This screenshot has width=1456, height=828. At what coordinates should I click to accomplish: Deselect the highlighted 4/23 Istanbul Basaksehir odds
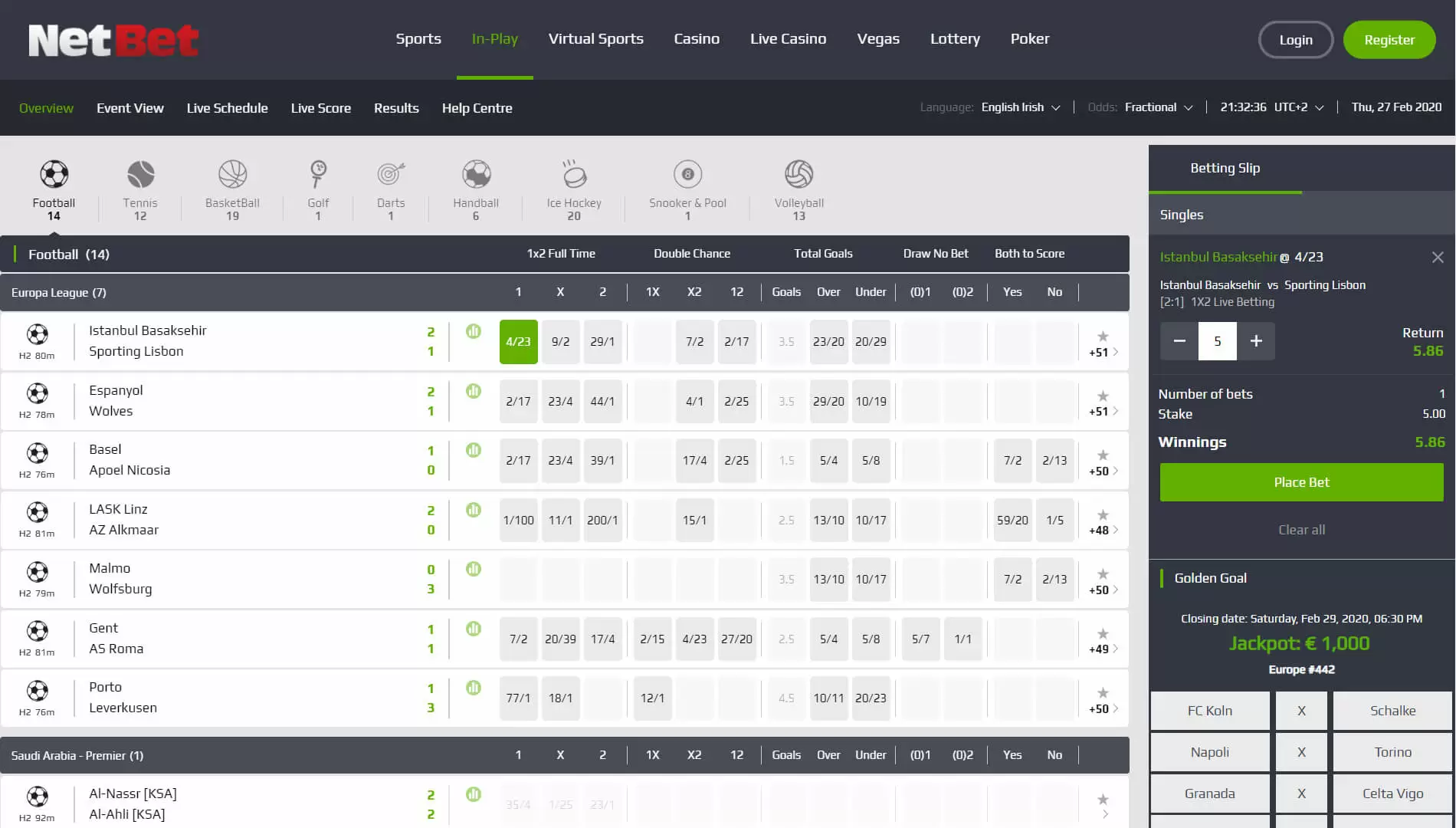click(518, 342)
